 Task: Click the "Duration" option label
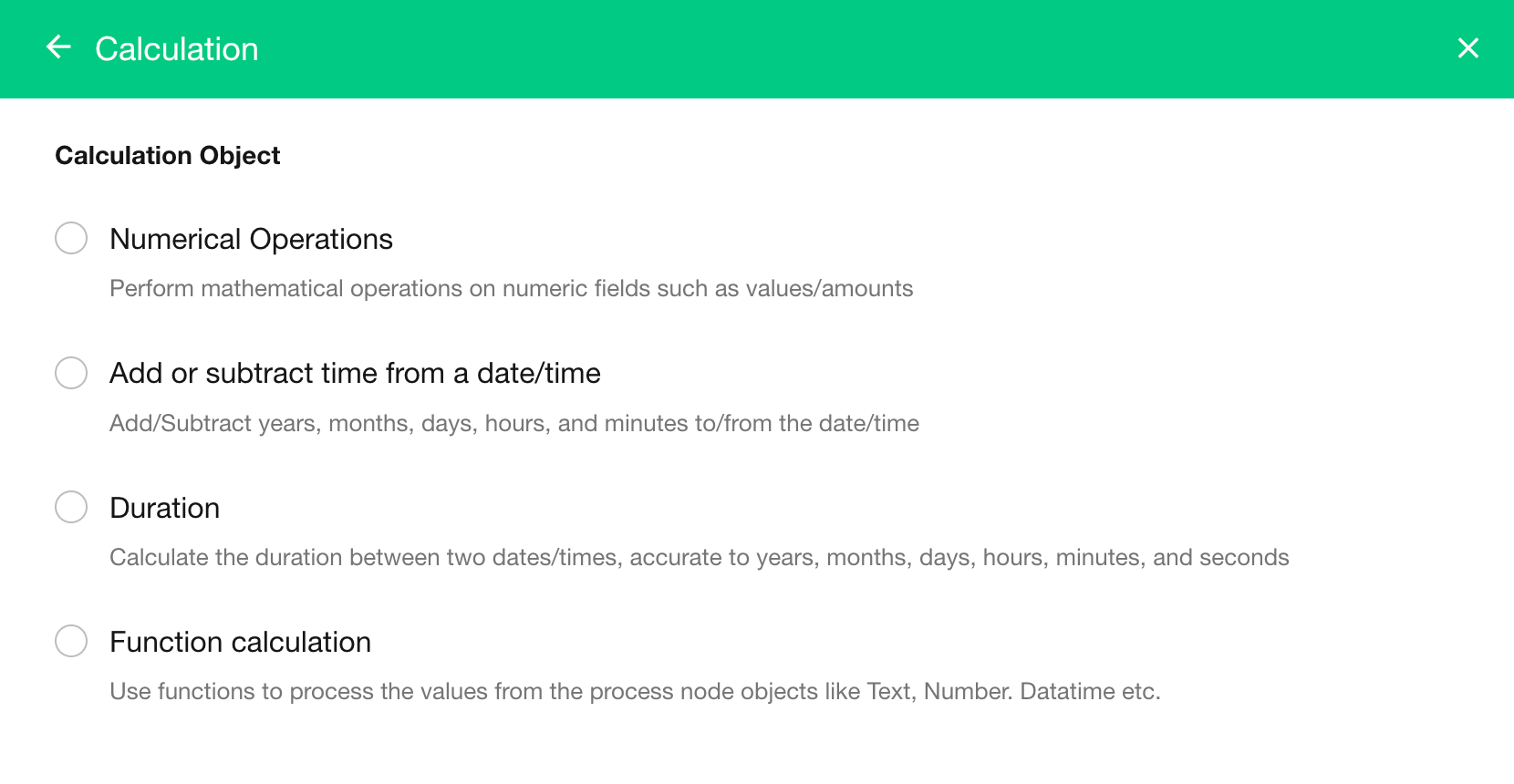pos(164,508)
